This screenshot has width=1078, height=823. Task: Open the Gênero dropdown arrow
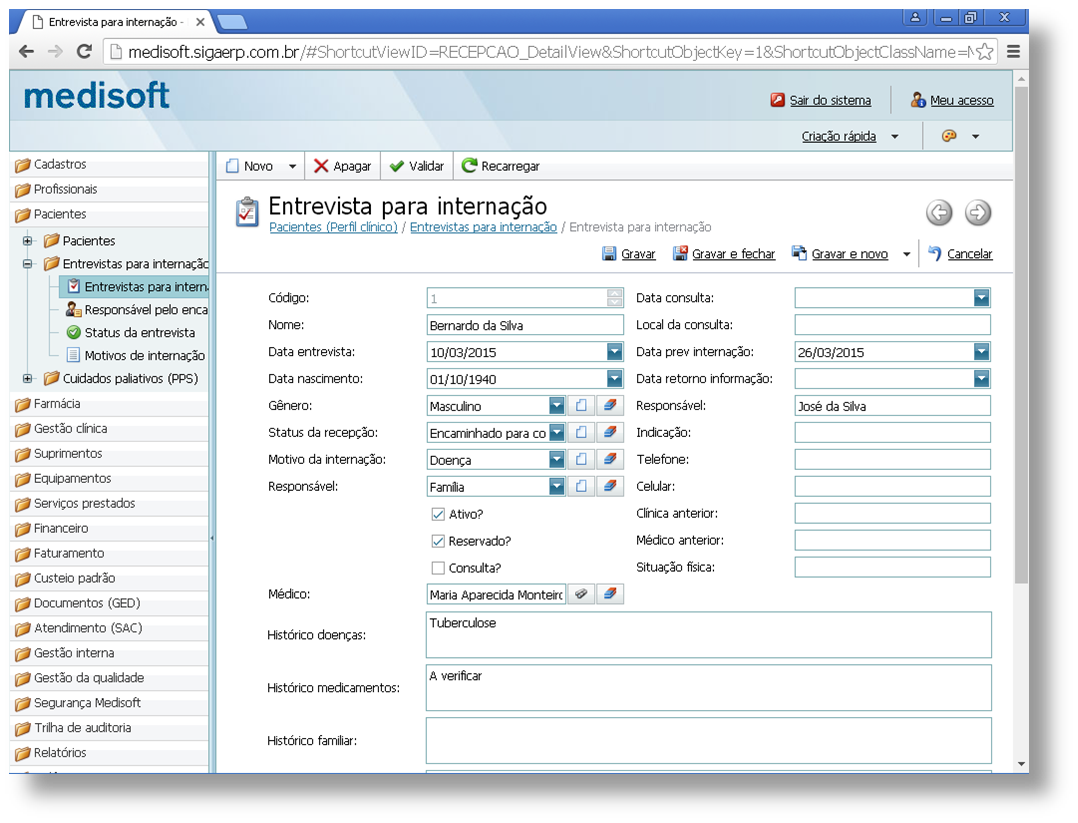click(557, 406)
